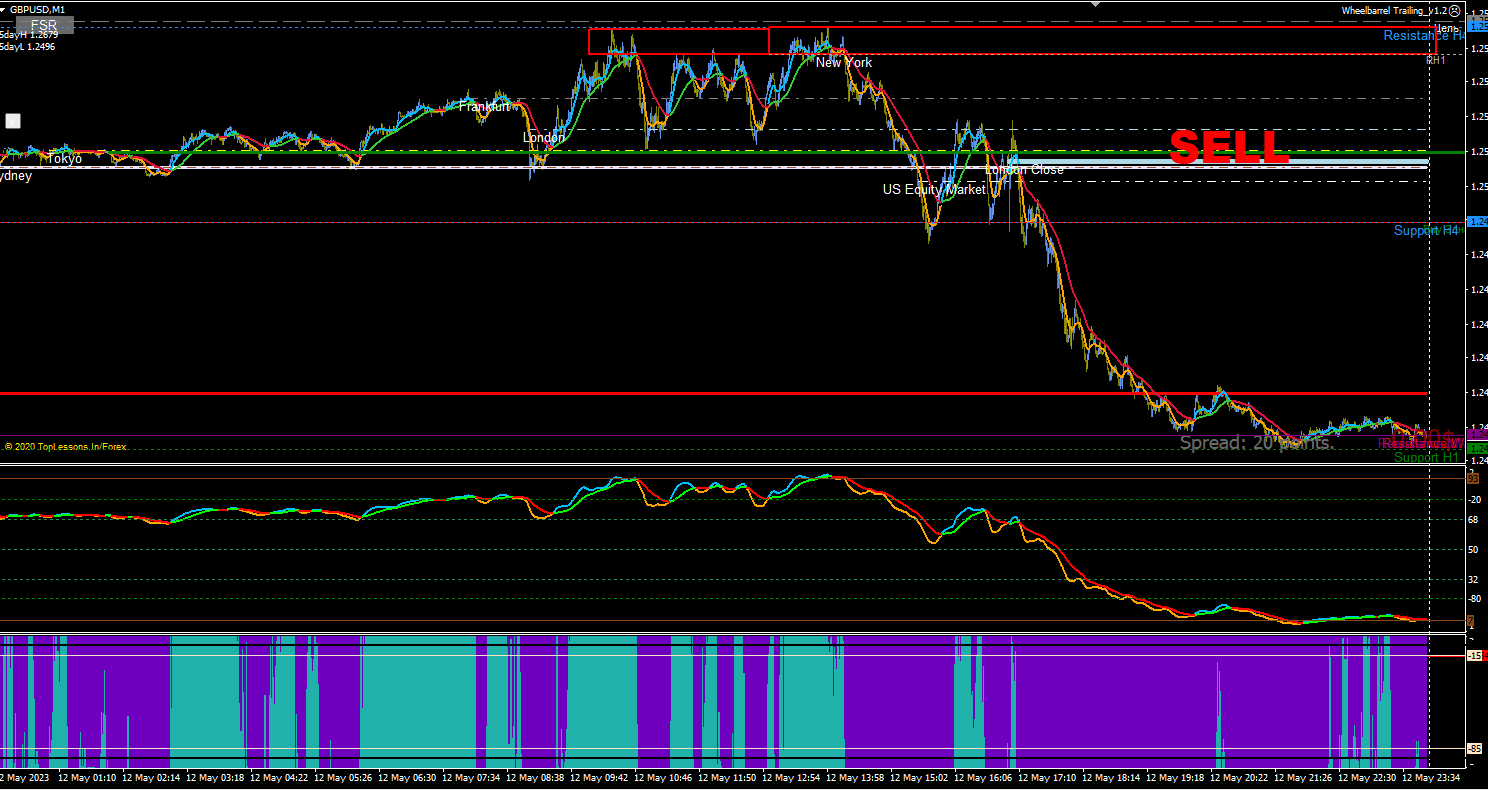1488x790 pixels.
Task: Click the 12 May 23:34 time label
Action: pyautogui.click(x=1431, y=777)
